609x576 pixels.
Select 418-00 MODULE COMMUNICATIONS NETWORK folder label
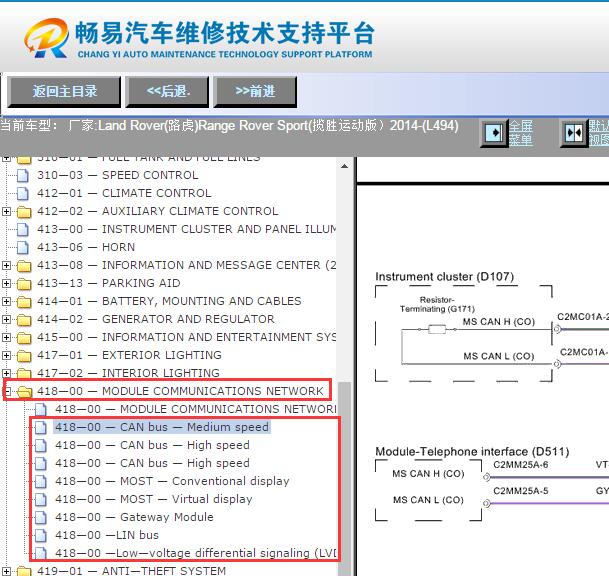click(180, 391)
